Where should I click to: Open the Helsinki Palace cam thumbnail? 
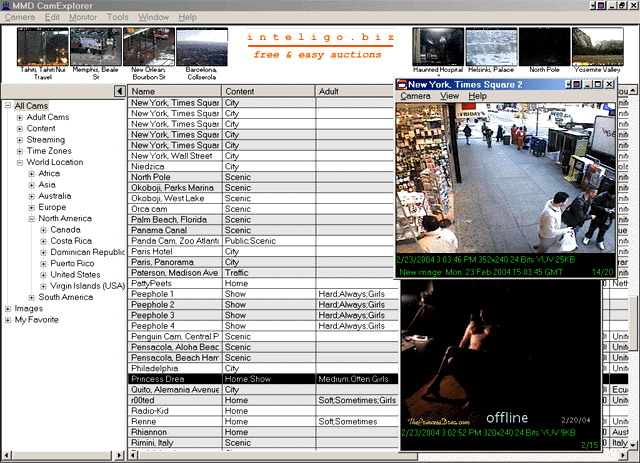[491, 47]
